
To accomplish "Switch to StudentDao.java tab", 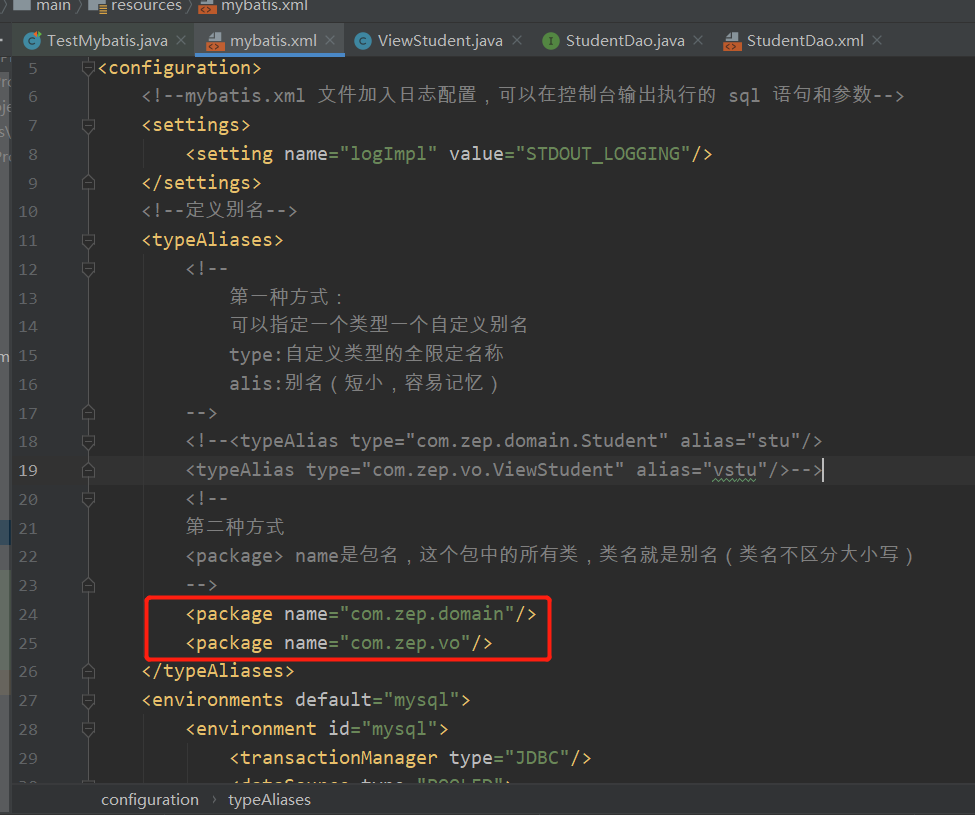I will [625, 40].
